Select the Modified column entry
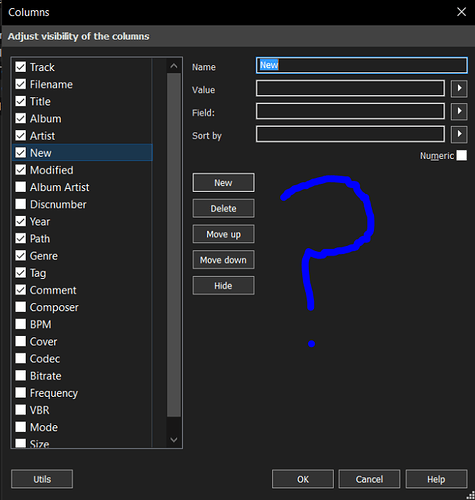This screenshot has height=500, width=475. tap(52, 170)
